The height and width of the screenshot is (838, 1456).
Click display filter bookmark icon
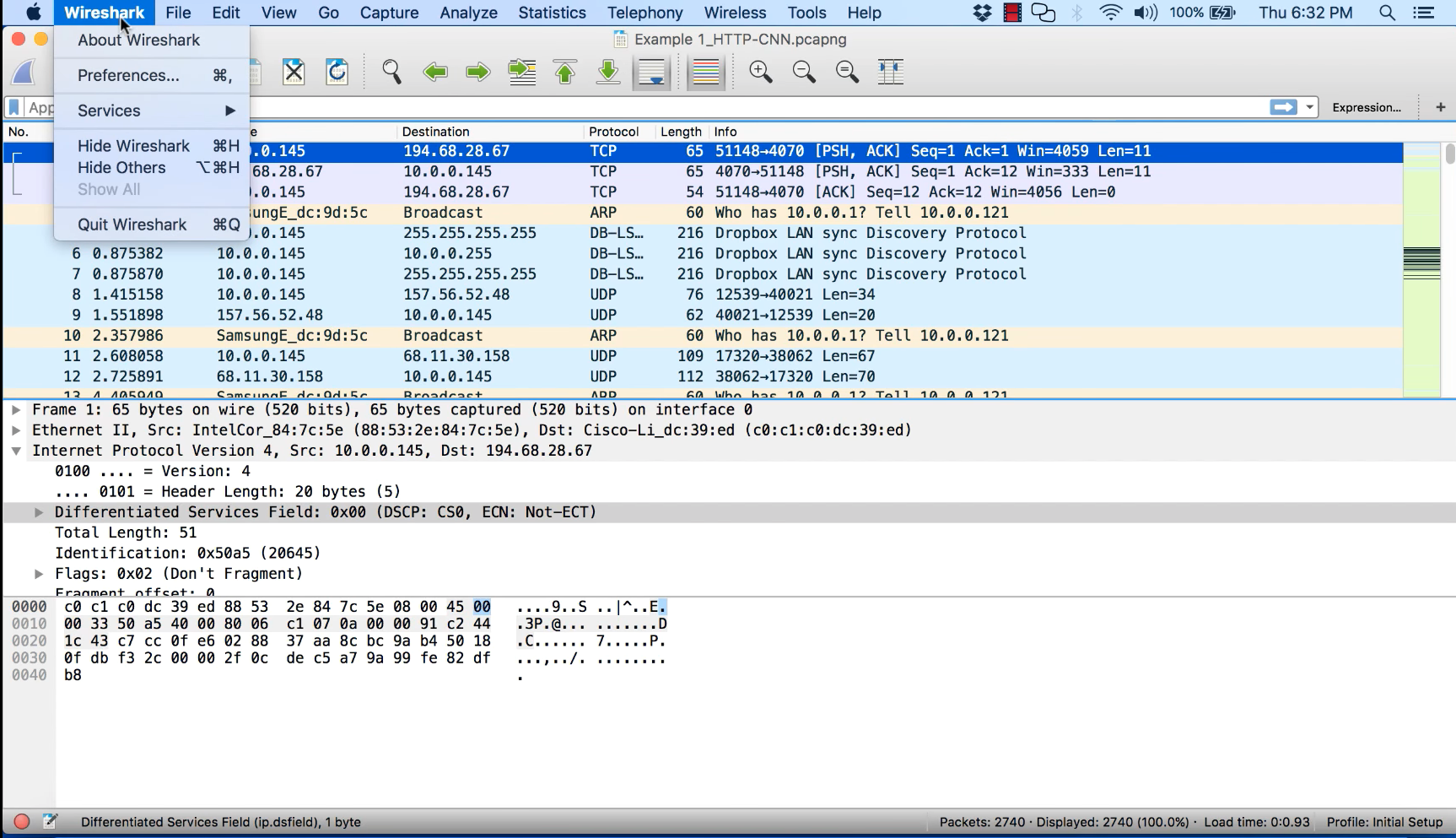(x=14, y=107)
